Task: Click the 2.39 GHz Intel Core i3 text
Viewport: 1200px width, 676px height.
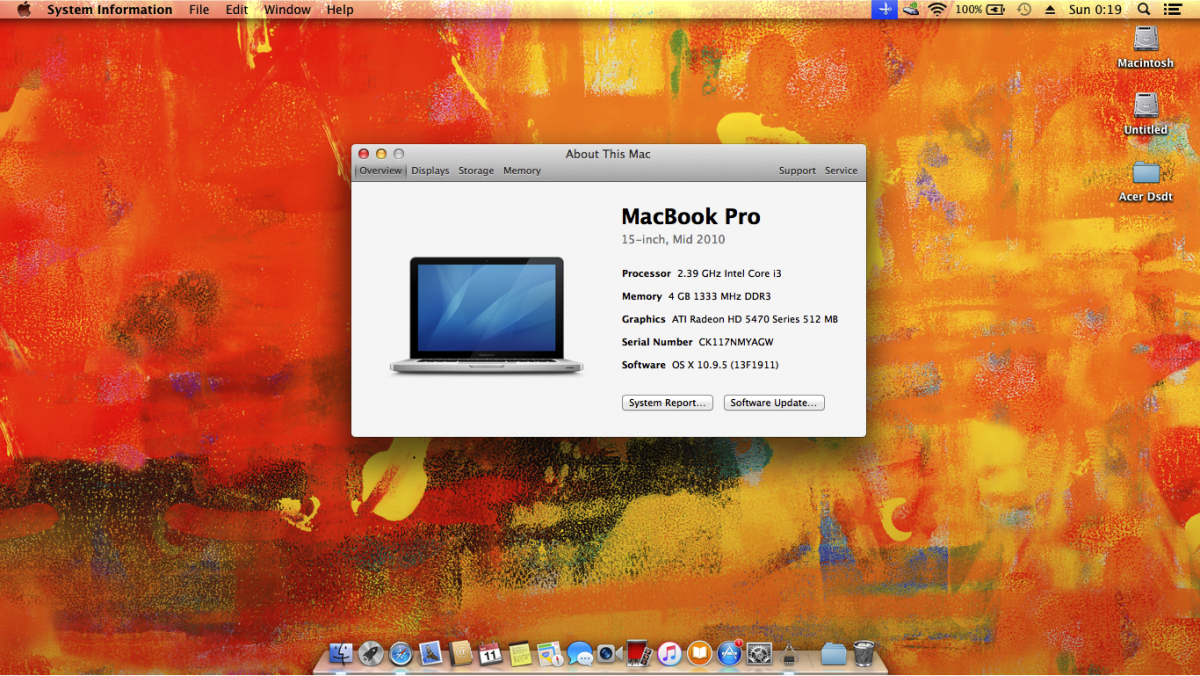Action: tap(729, 273)
